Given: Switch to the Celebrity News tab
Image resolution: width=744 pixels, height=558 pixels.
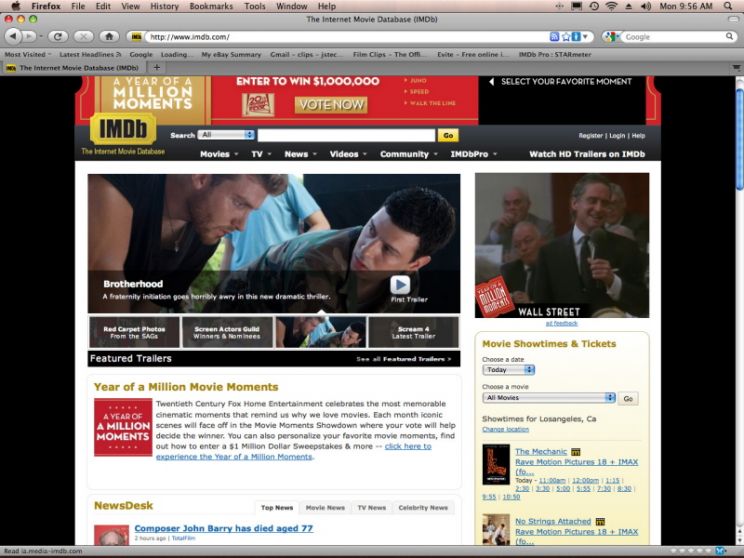Looking at the screenshot, I should click(x=423, y=508).
